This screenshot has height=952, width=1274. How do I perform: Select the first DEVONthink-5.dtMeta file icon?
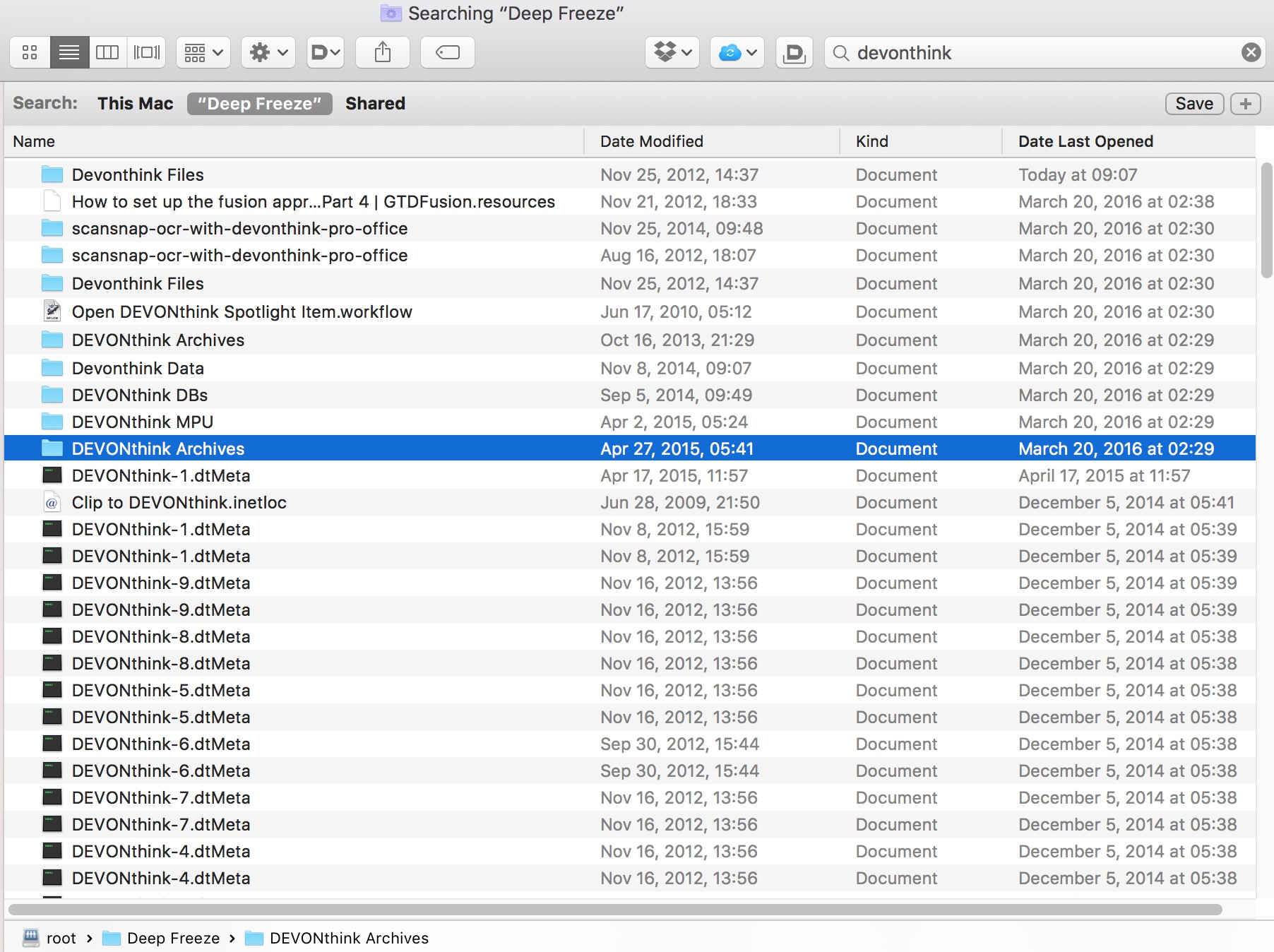52,690
